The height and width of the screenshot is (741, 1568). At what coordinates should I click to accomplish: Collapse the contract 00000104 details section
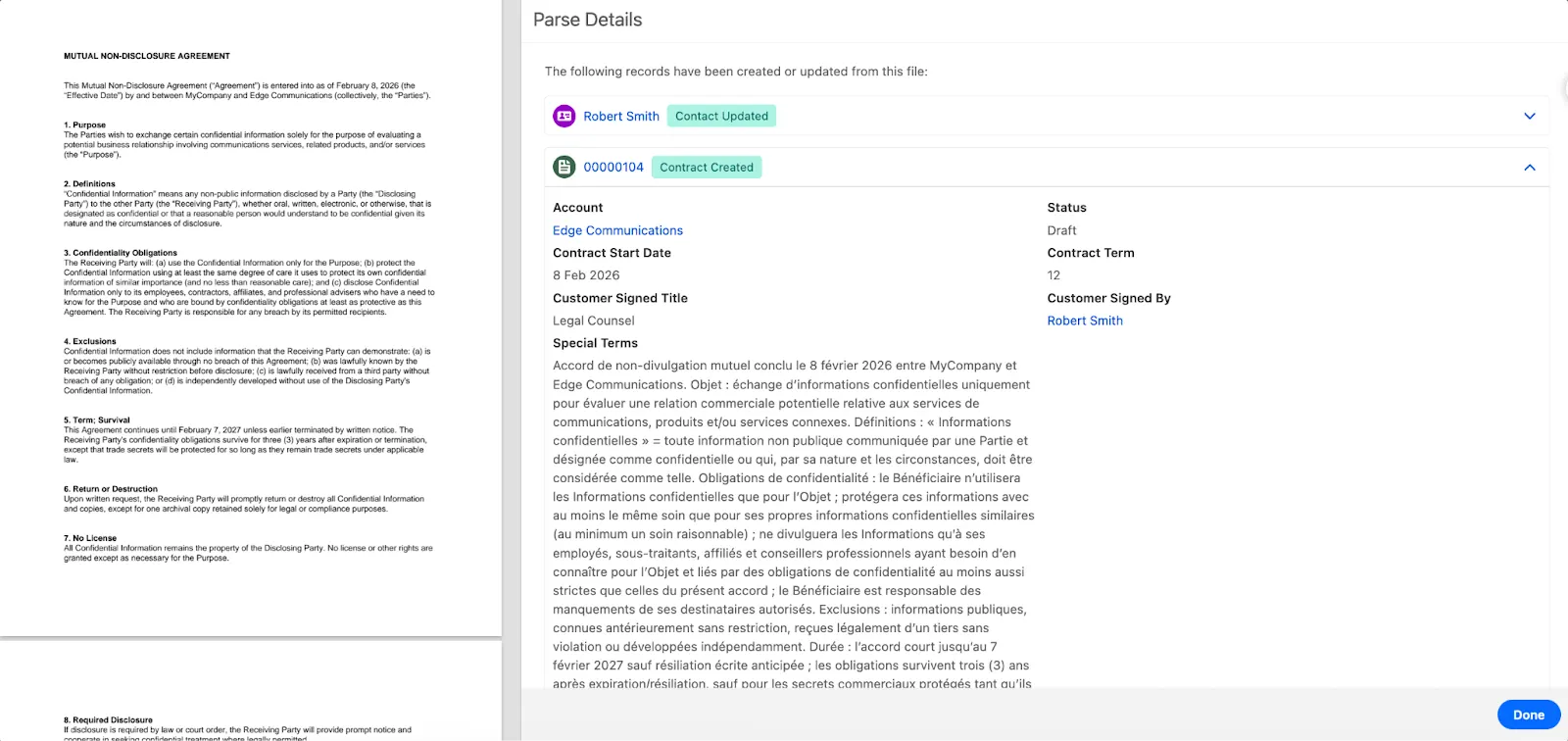coord(1529,168)
